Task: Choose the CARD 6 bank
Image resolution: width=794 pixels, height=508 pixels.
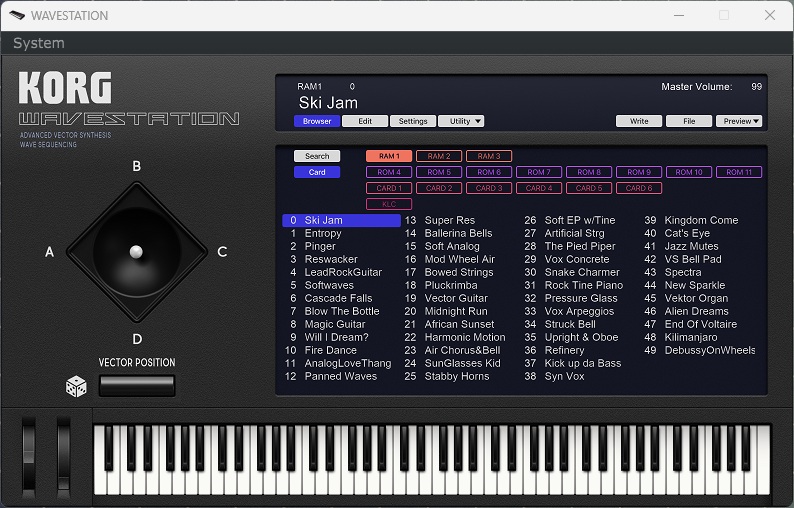Action: [x=639, y=188]
